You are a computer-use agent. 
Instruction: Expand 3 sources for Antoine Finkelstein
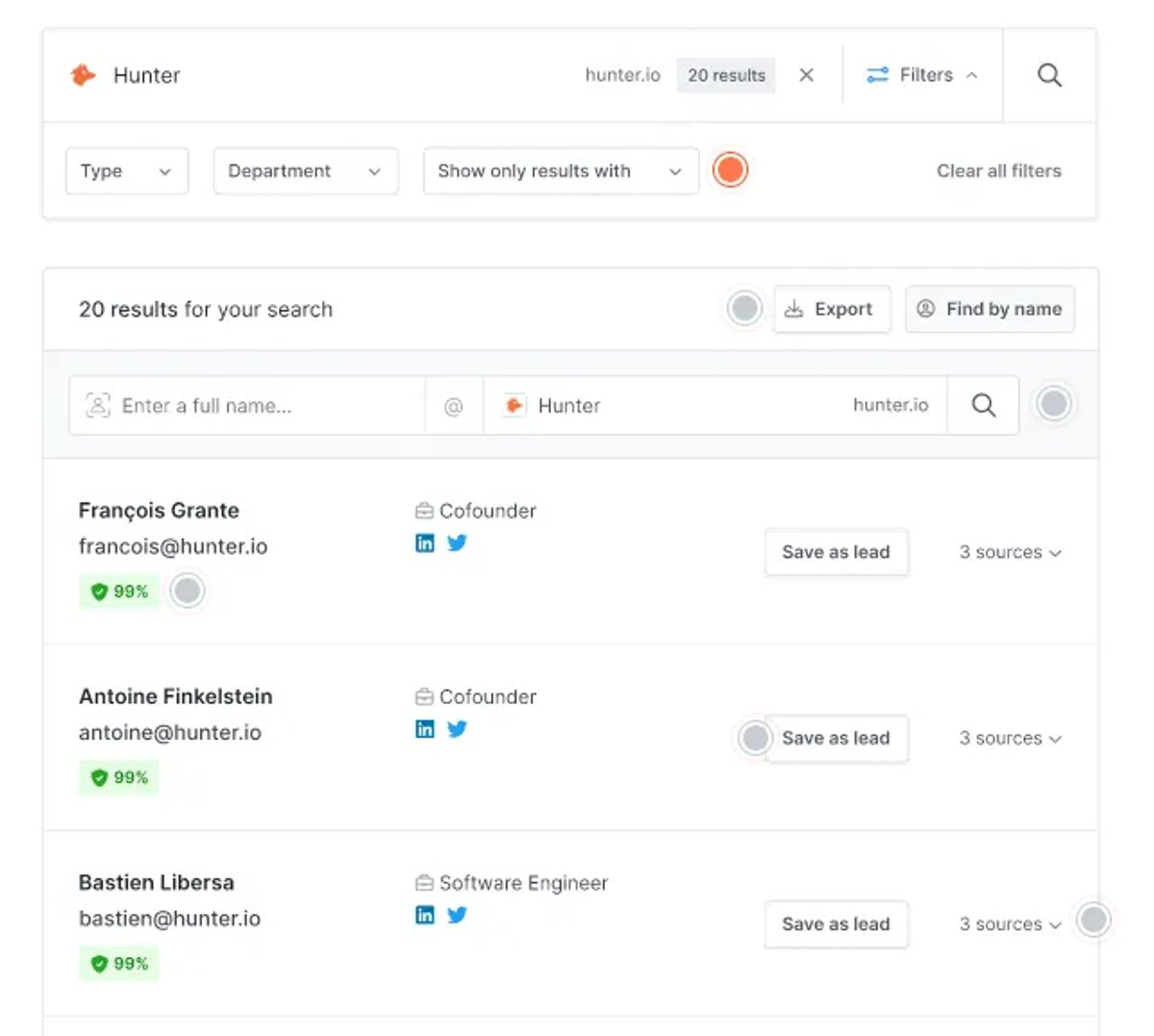click(1010, 738)
